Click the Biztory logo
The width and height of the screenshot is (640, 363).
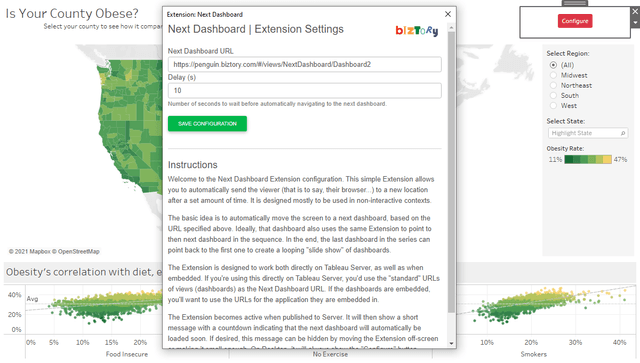[x=417, y=31]
